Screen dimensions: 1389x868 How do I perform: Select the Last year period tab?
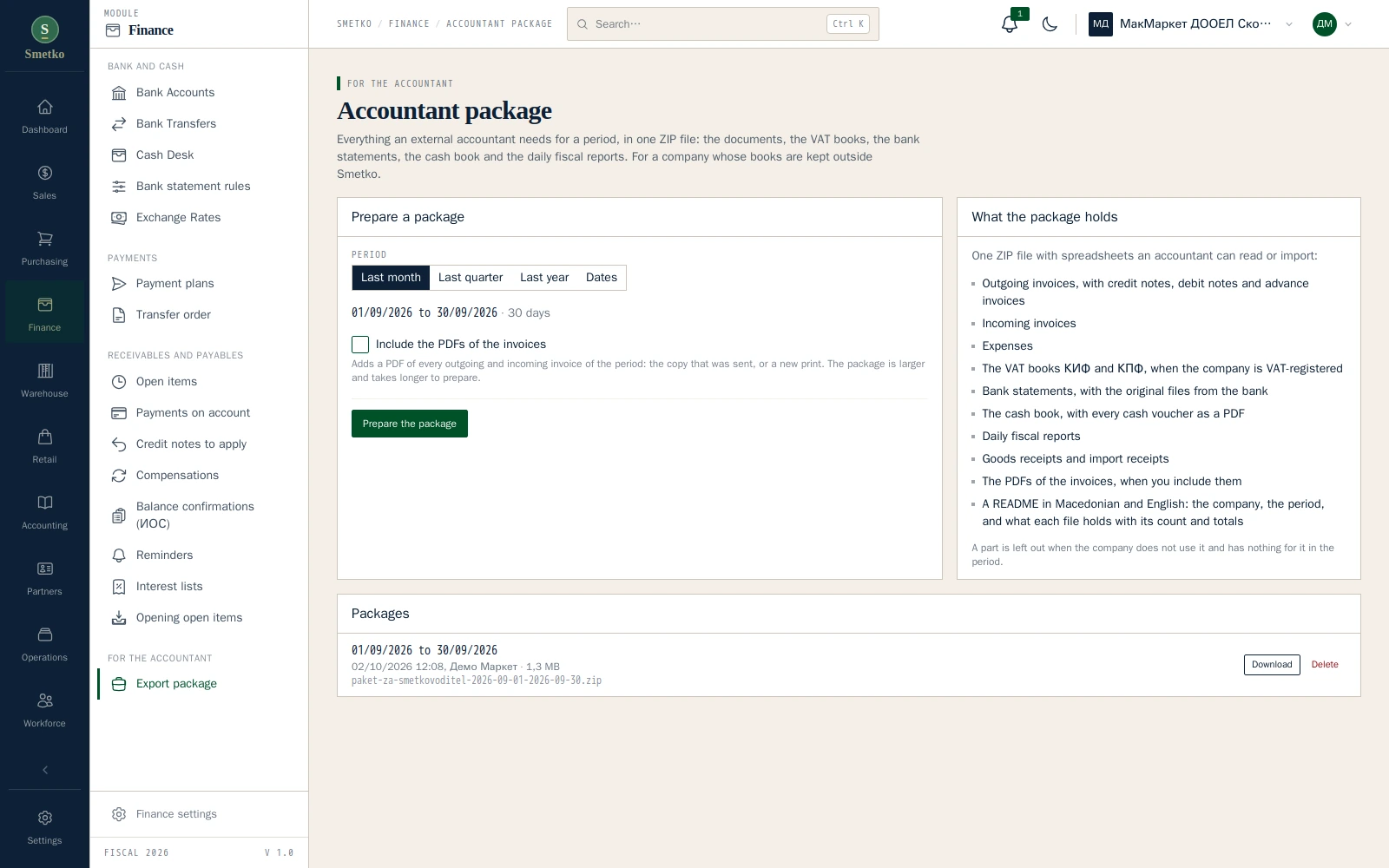pos(544,278)
